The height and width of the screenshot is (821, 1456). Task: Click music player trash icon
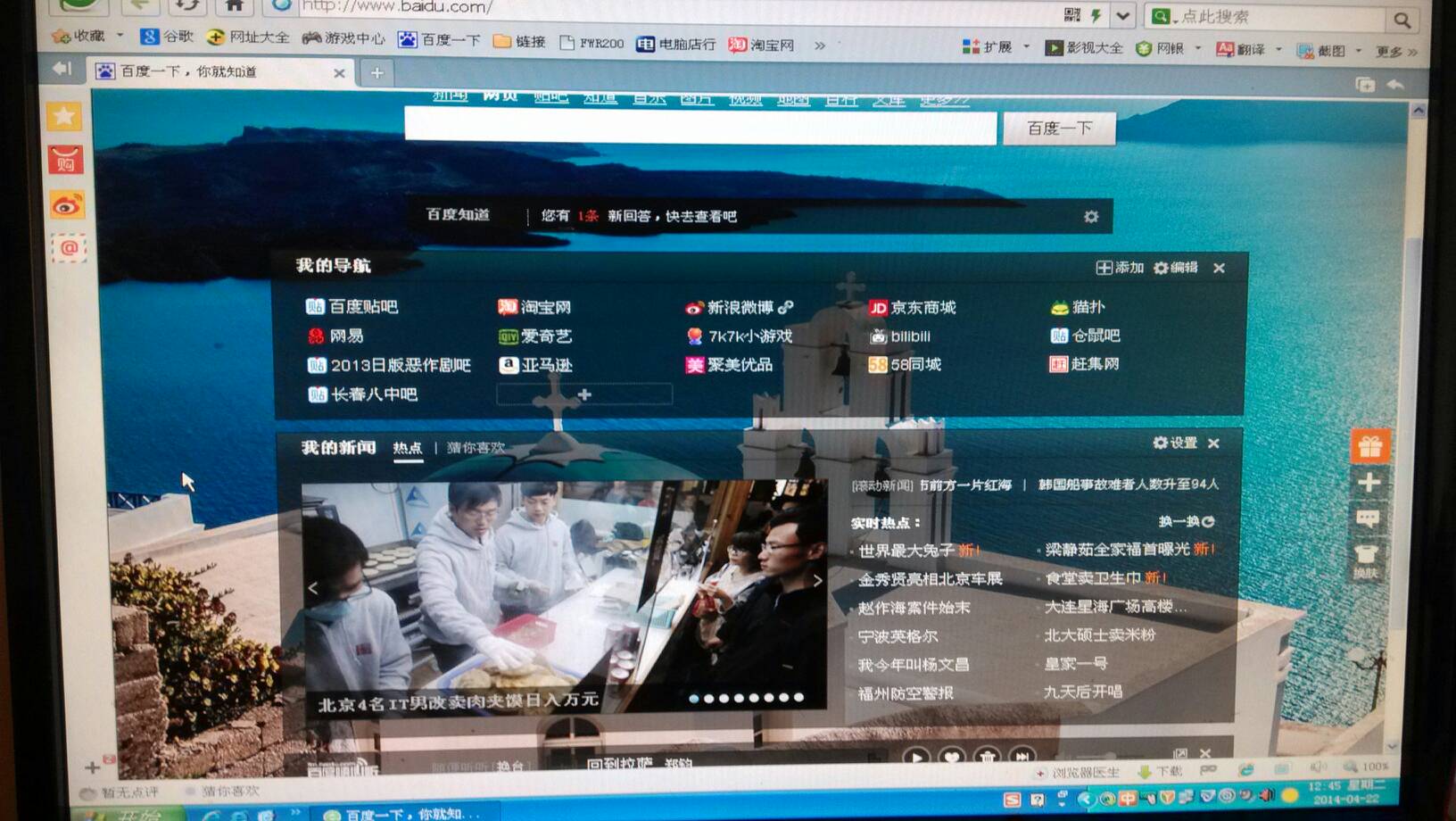click(987, 757)
